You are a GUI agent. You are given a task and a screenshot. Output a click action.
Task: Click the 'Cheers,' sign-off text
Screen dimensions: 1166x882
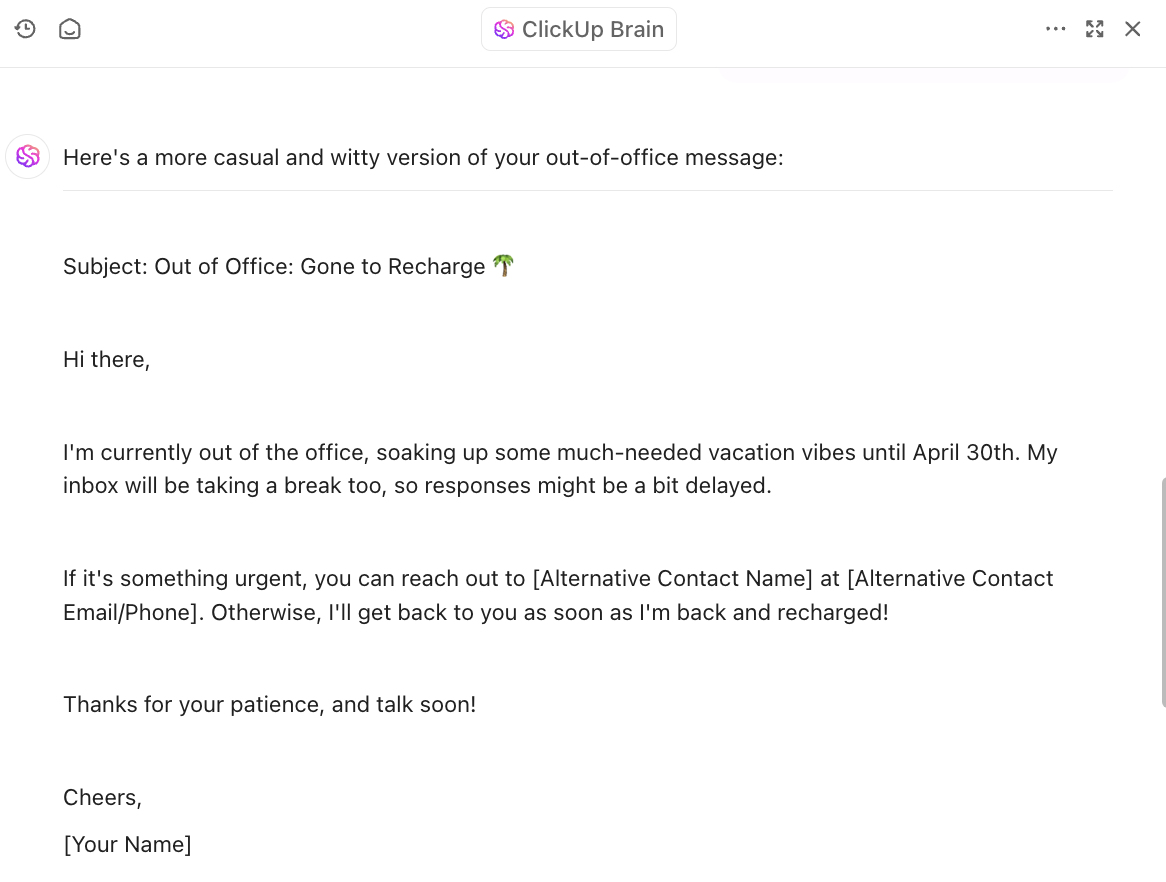pos(103,797)
